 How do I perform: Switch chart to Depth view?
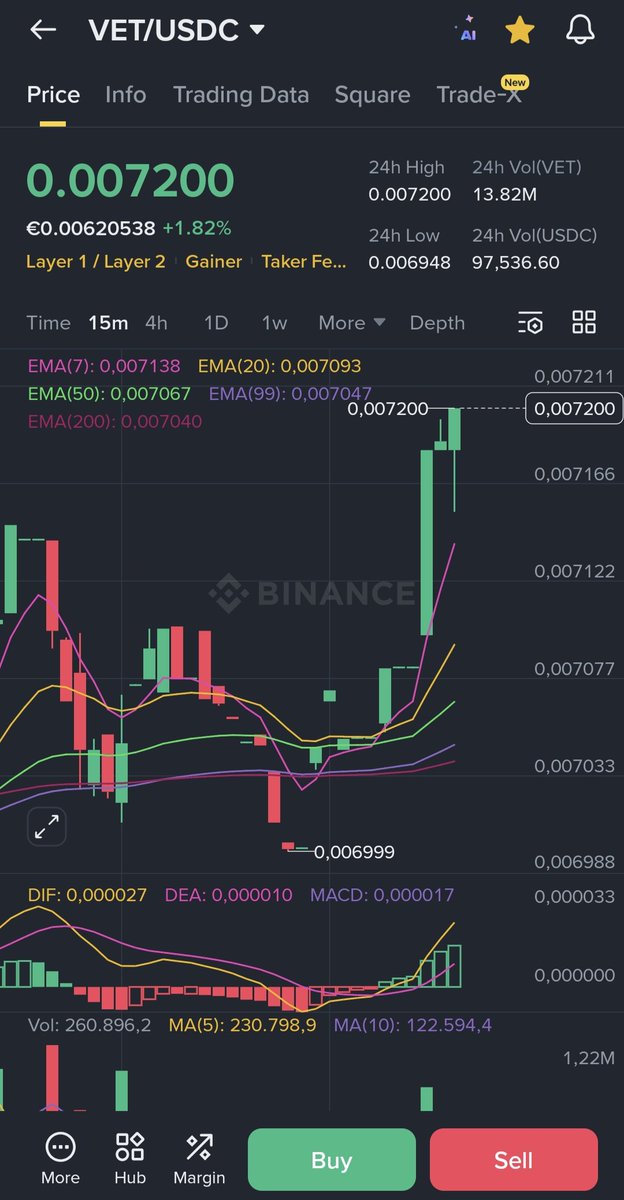click(x=437, y=323)
